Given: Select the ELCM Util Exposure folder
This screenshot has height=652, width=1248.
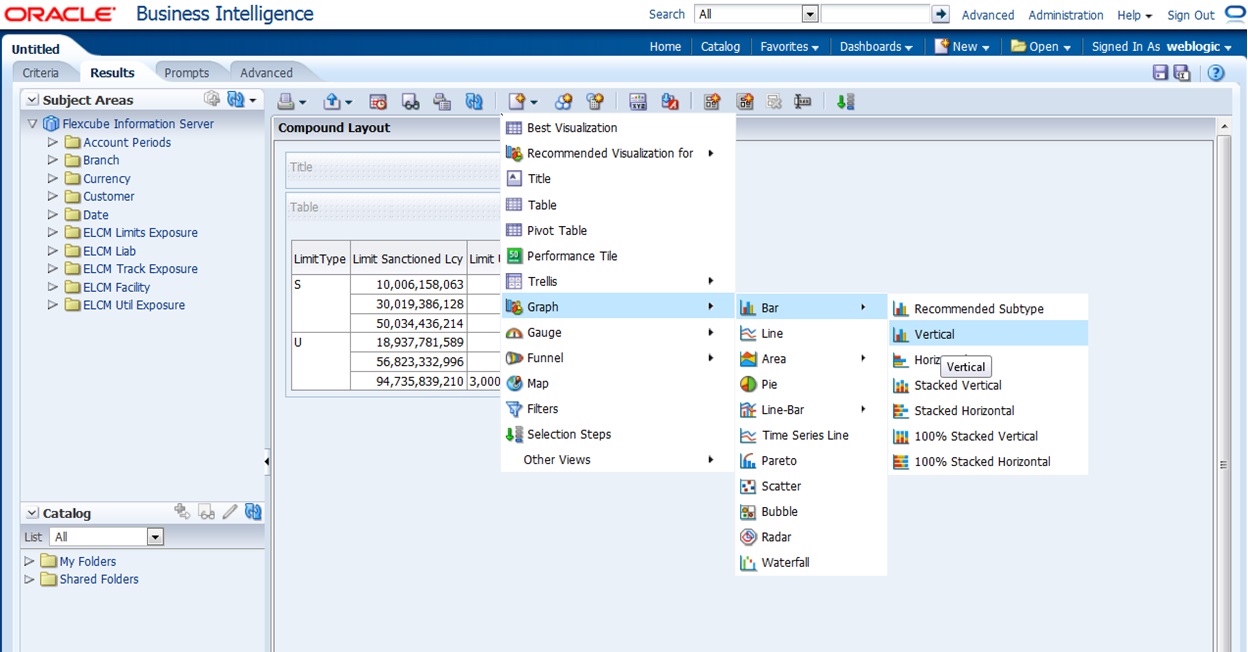Looking at the screenshot, I should pos(134,305).
